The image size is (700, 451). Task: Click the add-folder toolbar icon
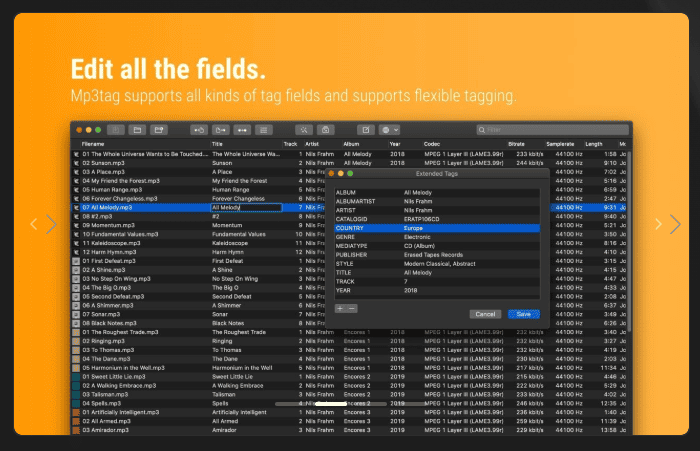[x=158, y=130]
